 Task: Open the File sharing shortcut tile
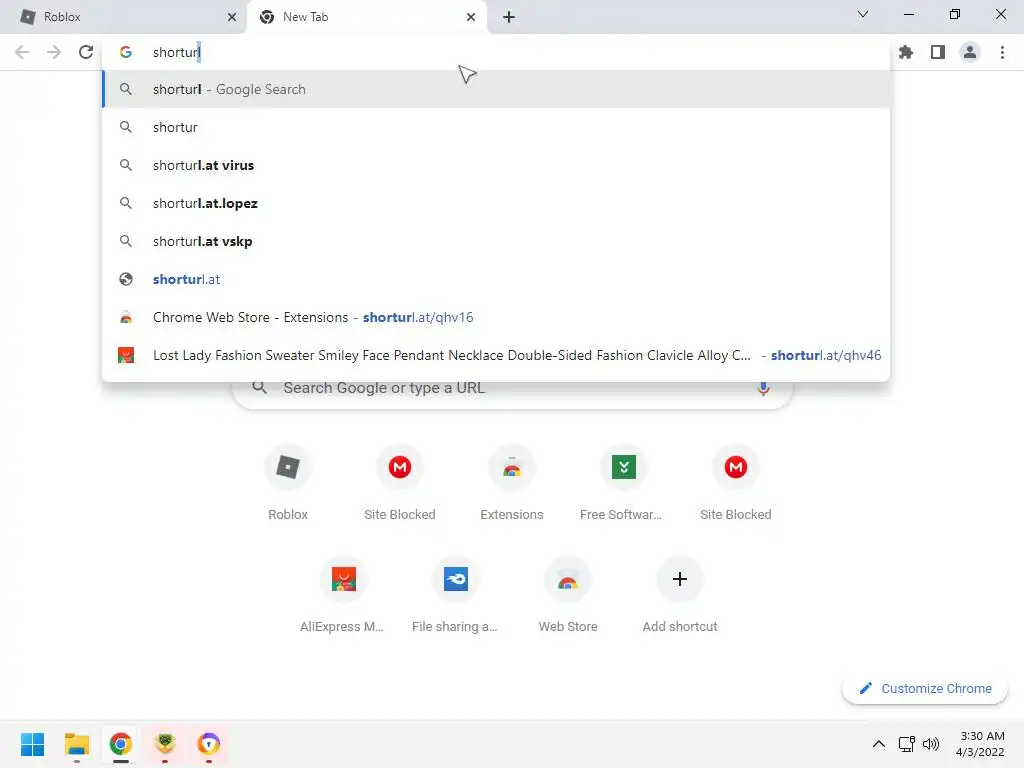pos(456,595)
